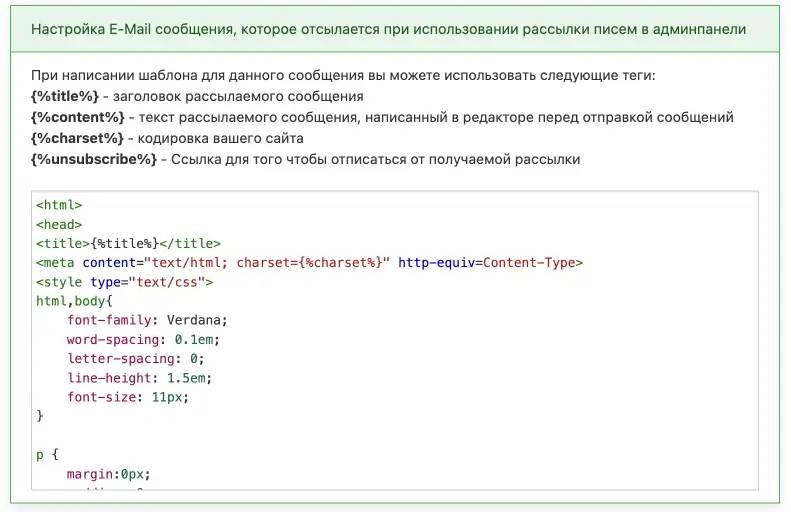Screen dimensions: 791x512
Task: Click the <title> tag line in the editor
Action: click(128, 243)
